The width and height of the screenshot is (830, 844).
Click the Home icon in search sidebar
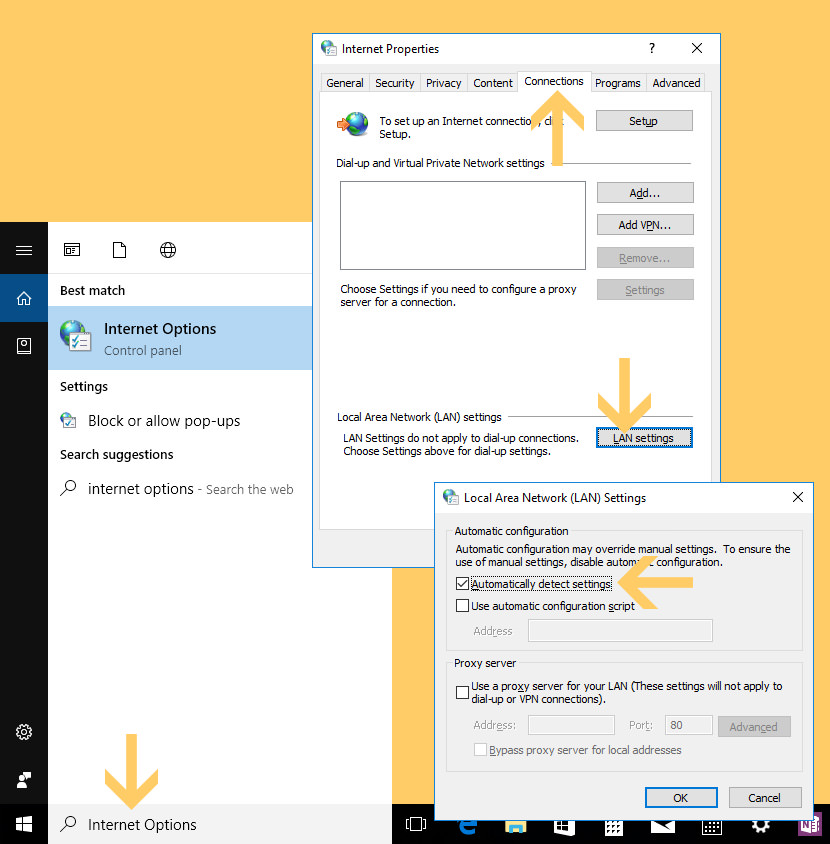click(x=24, y=298)
